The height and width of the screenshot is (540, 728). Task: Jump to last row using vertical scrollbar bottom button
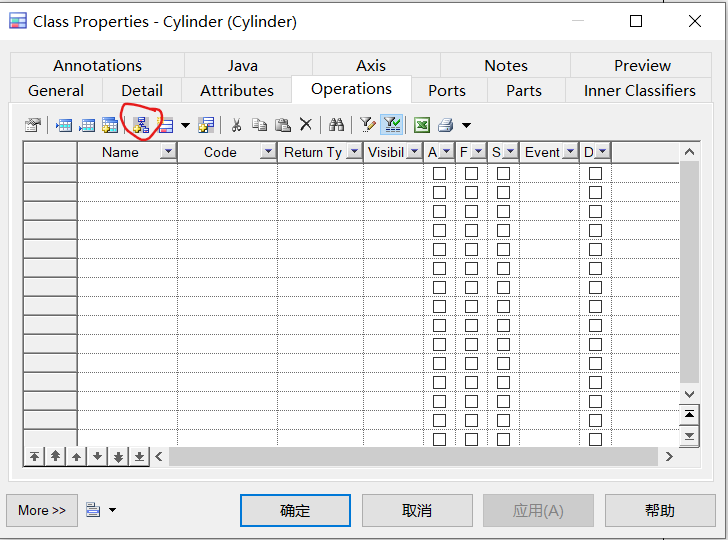click(x=689, y=436)
